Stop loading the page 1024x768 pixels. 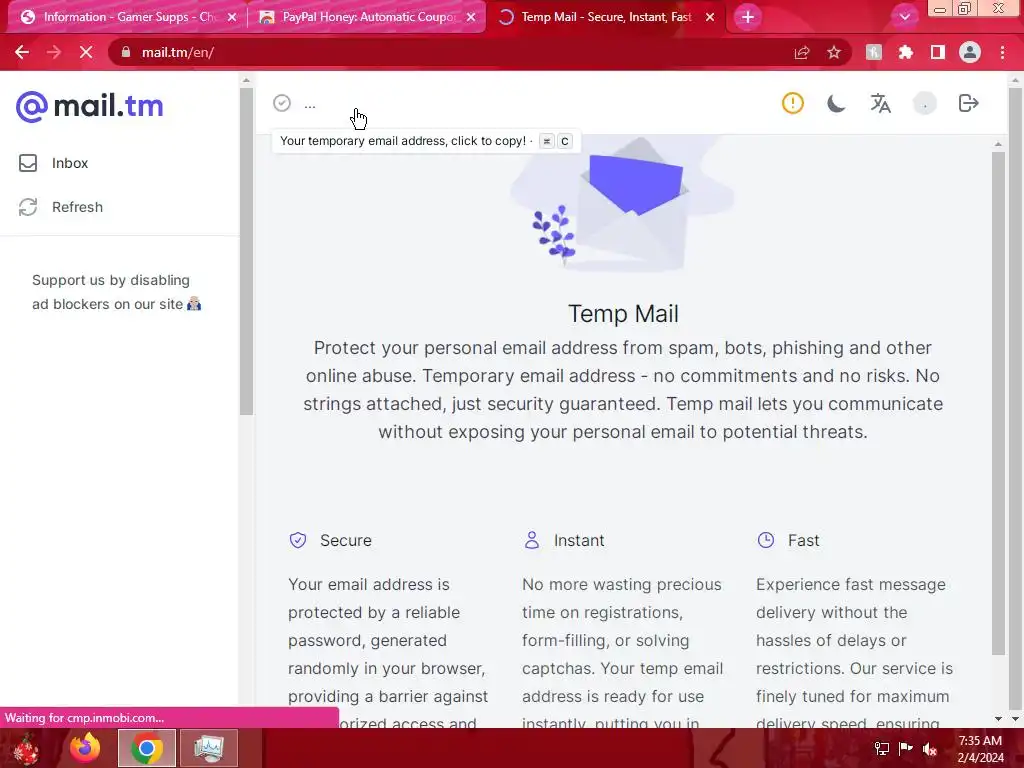click(86, 52)
